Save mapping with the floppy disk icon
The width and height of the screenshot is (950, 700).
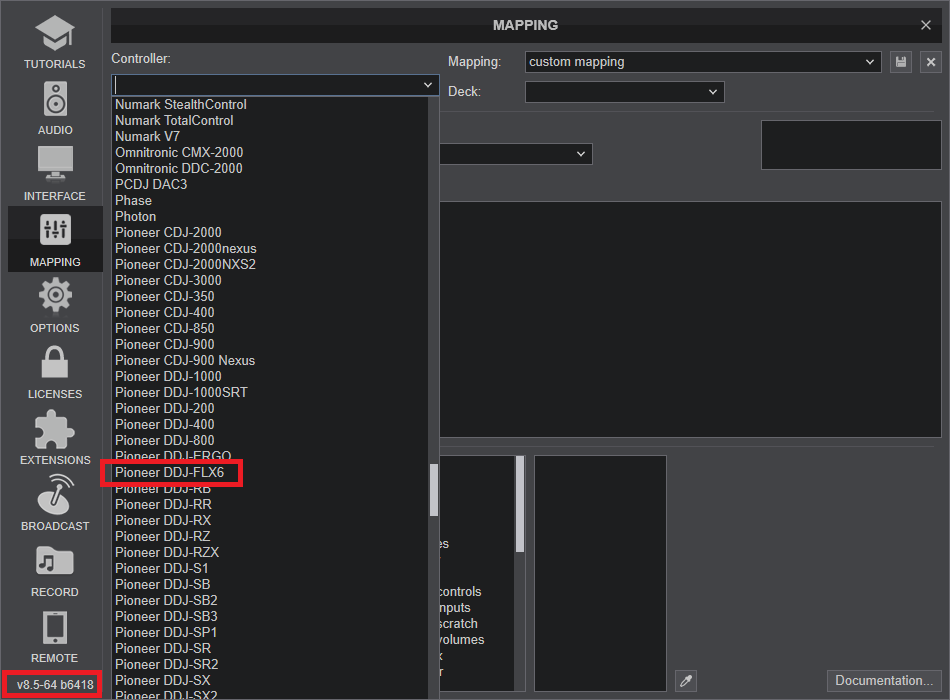coord(901,62)
